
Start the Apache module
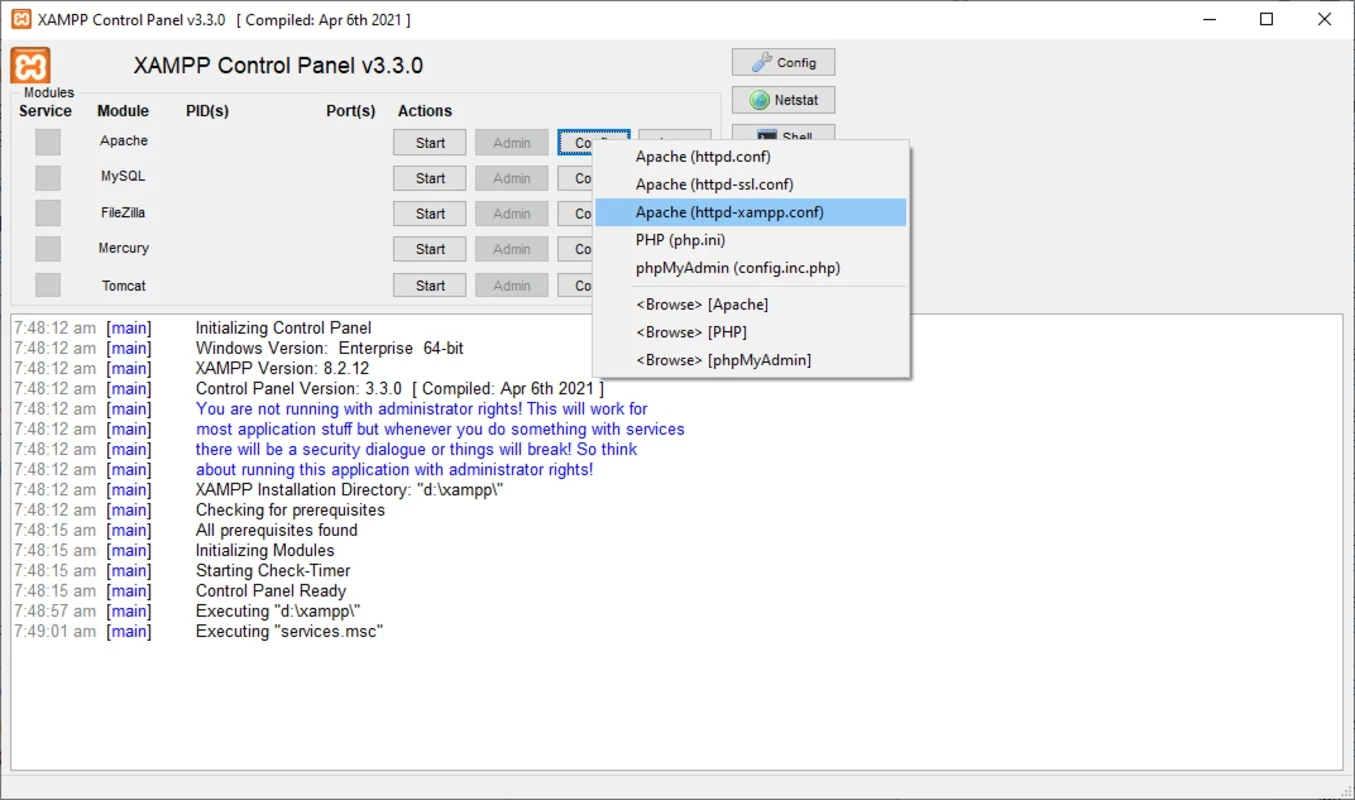(x=430, y=142)
